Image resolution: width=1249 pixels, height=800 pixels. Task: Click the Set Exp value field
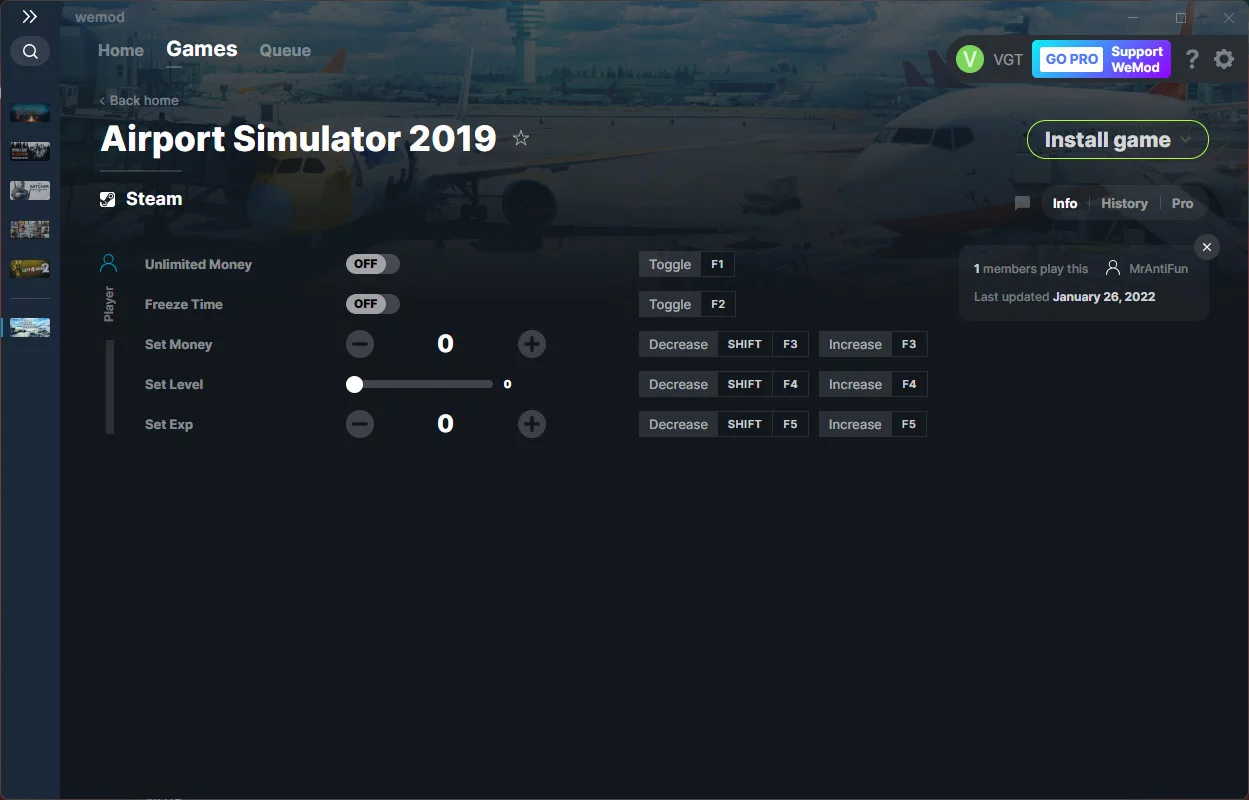(x=446, y=424)
